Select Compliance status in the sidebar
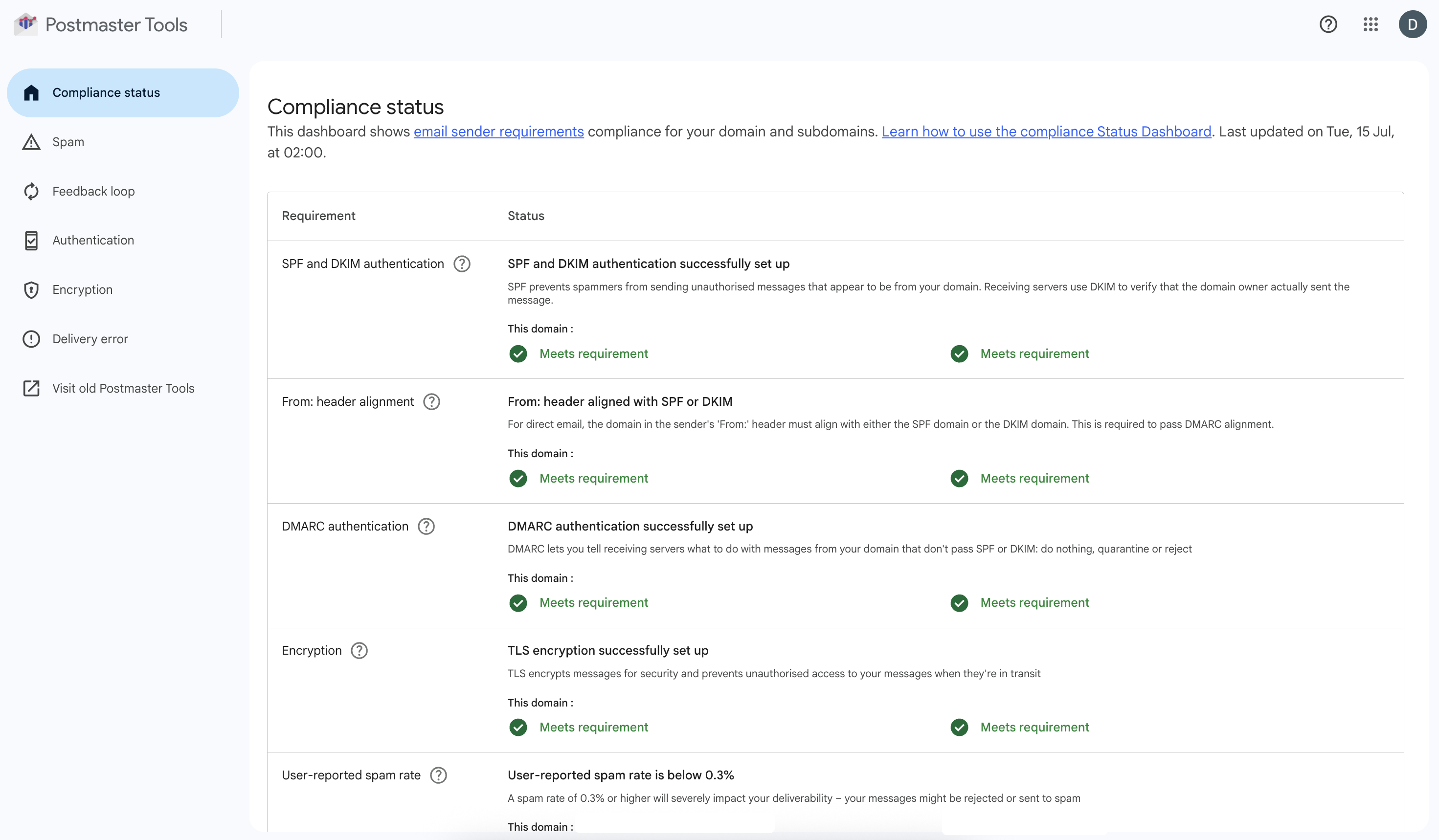This screenshot has height=840, width=1439. (x=106, y=92)
